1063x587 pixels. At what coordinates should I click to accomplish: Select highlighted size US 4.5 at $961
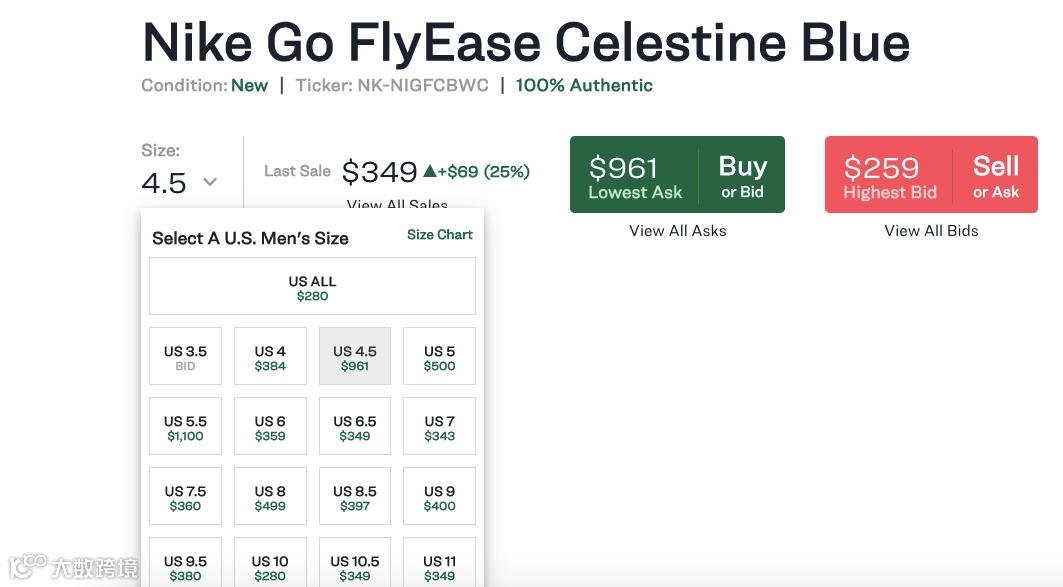355,357
